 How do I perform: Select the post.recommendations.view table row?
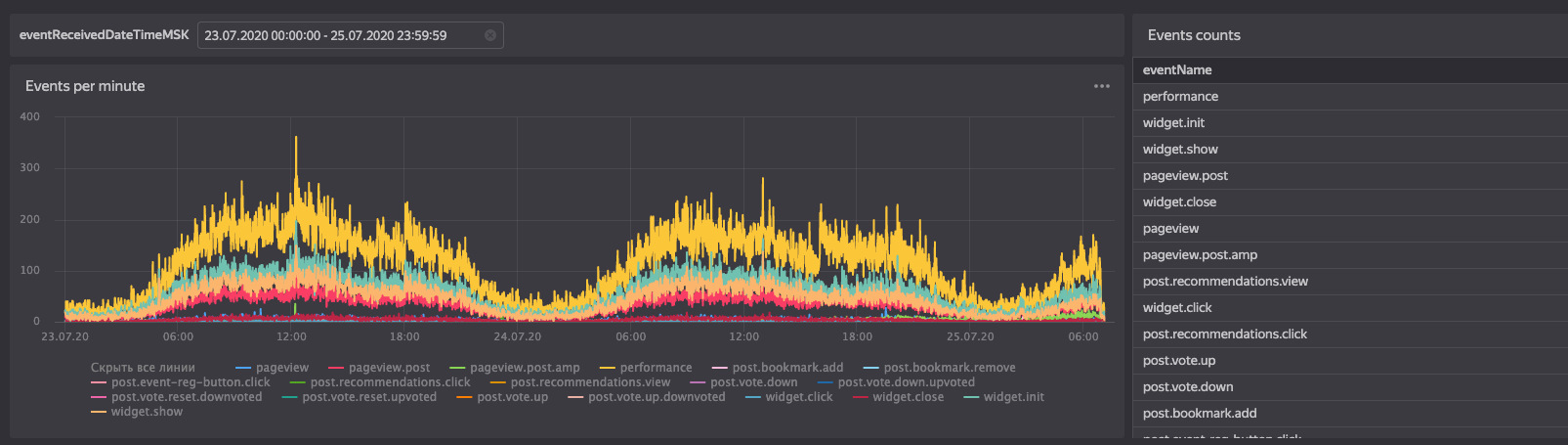[x=1350, y=282]
